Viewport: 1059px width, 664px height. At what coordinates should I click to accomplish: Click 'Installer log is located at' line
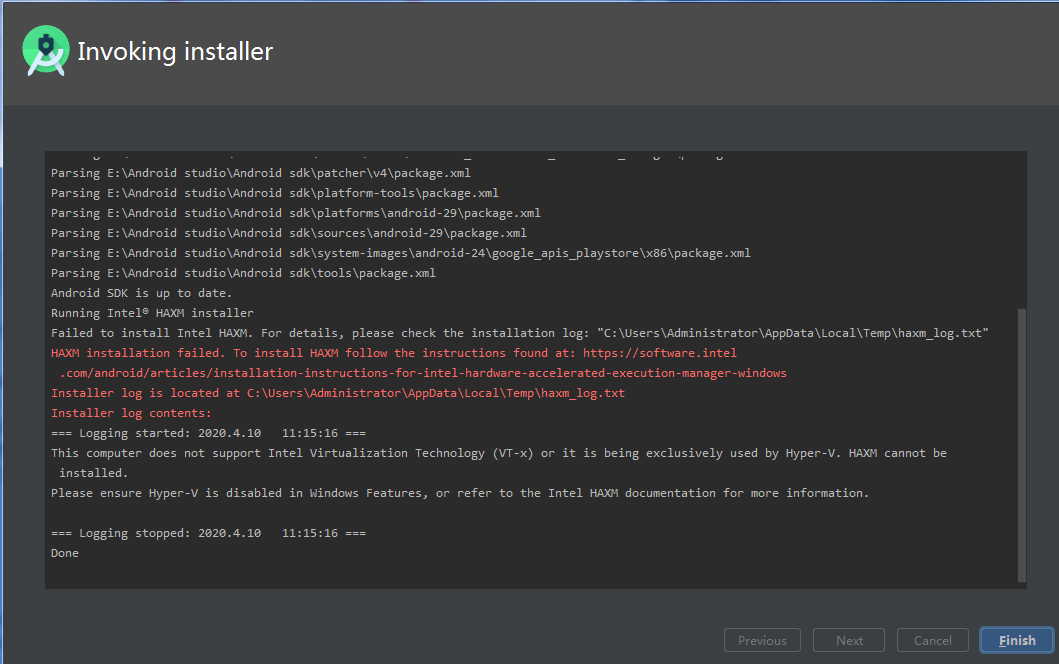tap(338, 393)
